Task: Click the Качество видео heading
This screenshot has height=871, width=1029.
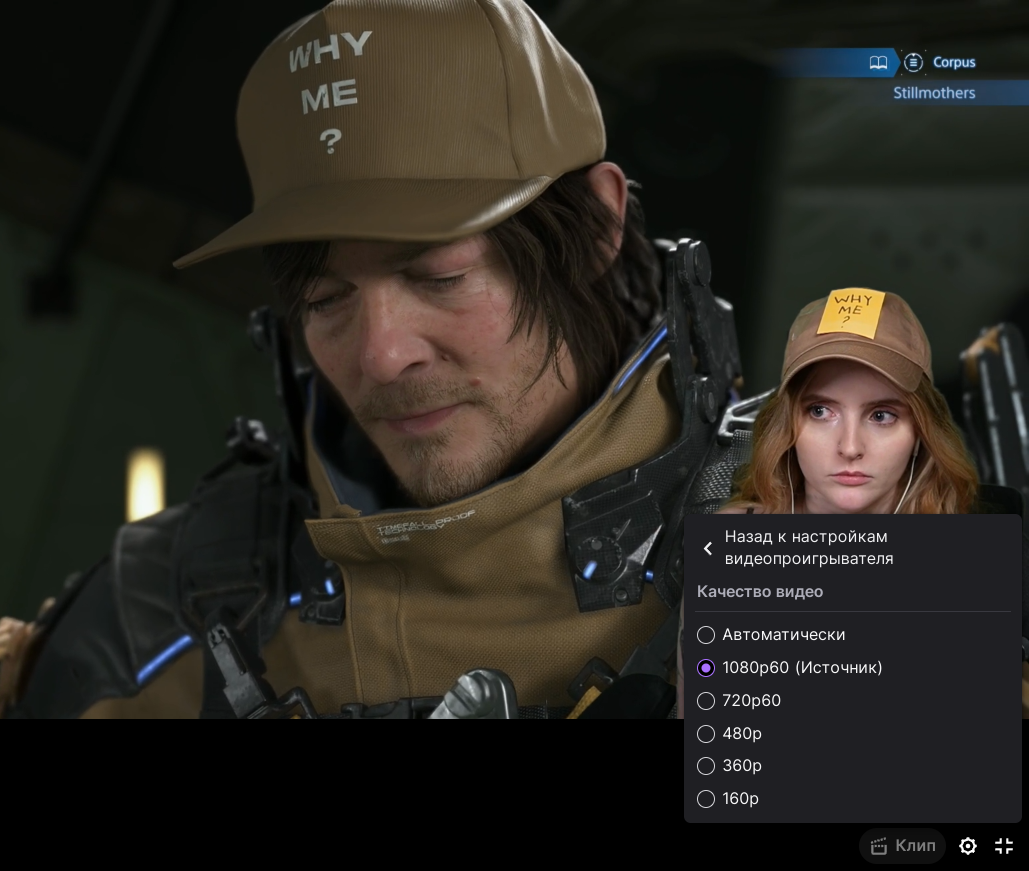Action: click(760, 591)
